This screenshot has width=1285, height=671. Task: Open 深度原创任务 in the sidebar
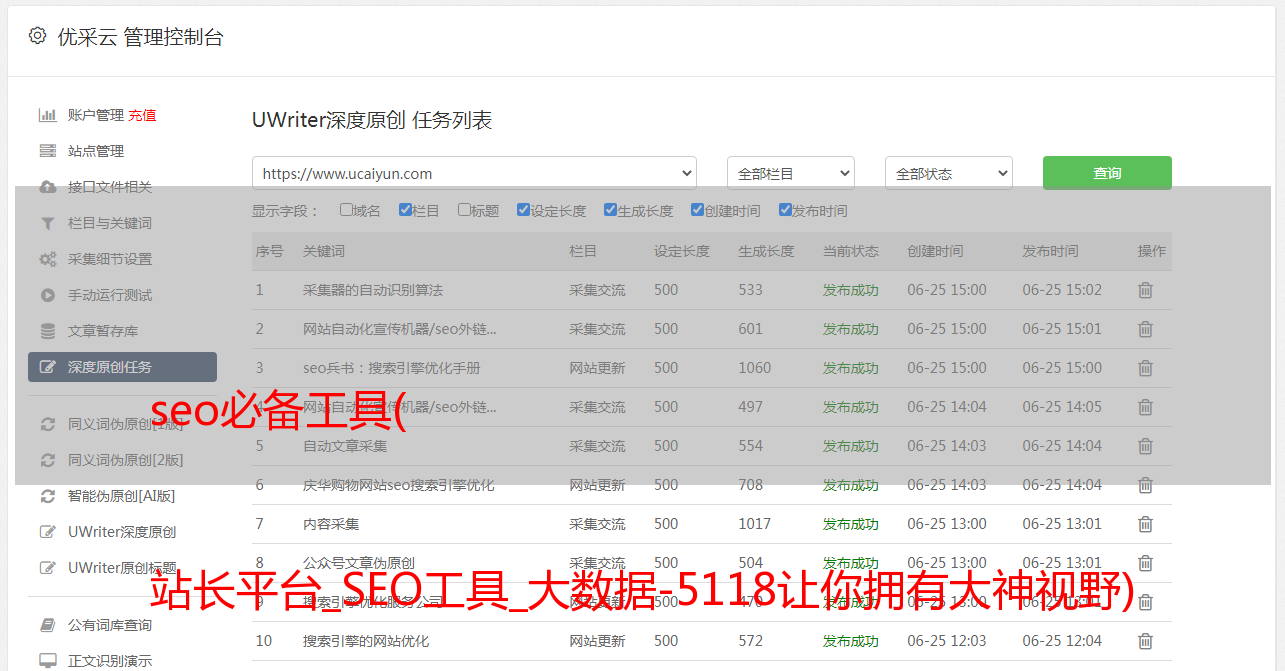coord(122,367)
